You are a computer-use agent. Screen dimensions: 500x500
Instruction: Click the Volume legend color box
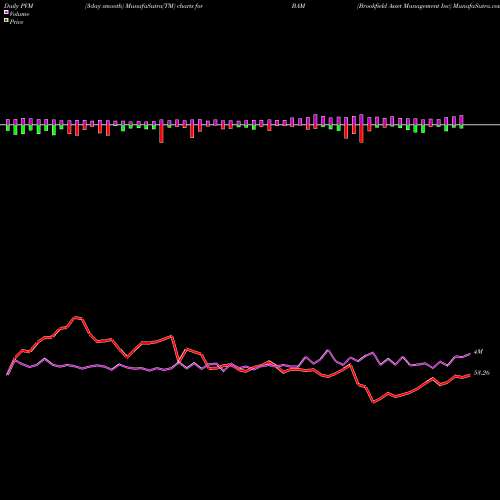click(6, 12)
